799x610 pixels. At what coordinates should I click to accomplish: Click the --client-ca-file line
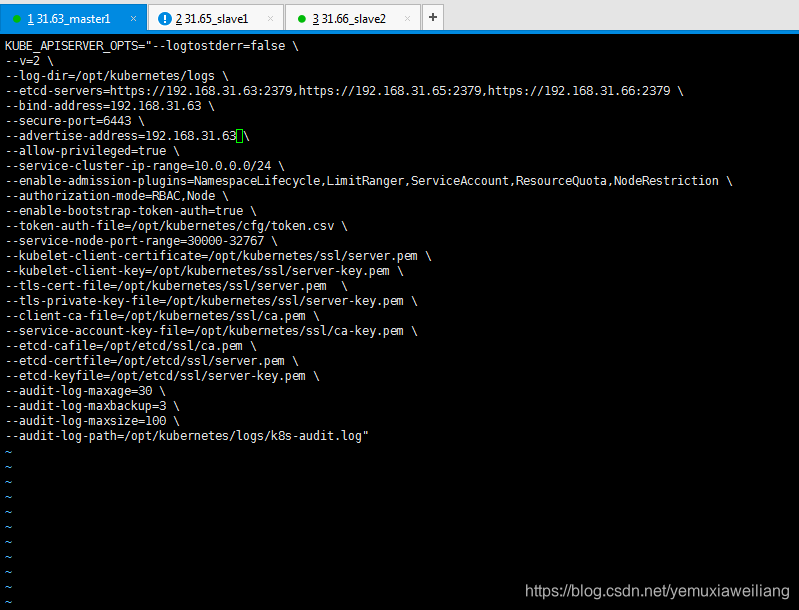162,316
